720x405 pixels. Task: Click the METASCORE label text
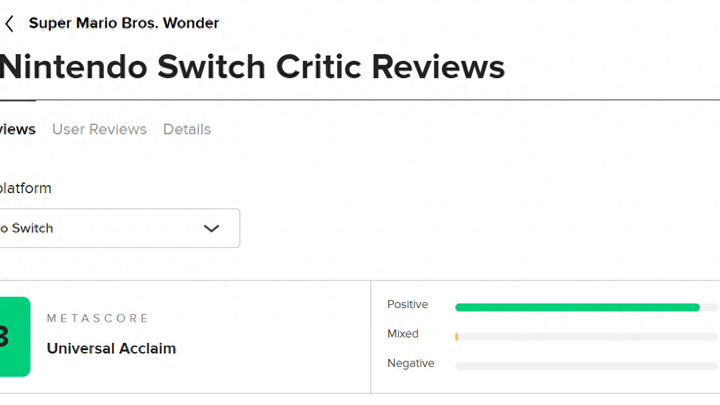point(98,318)
